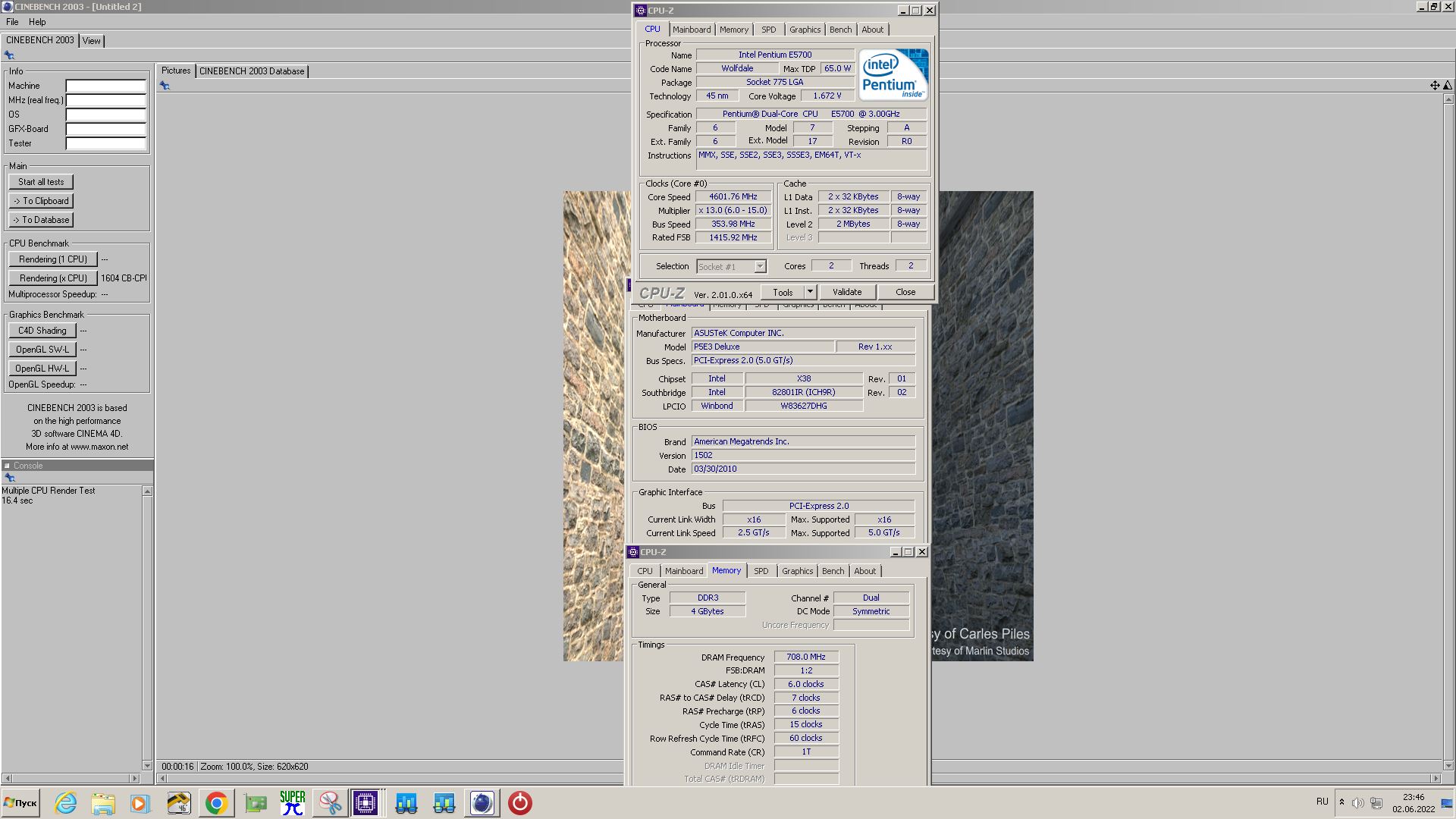Click the MHz (real freq.) input field
1456x819 pixels.
tap(106, 100)
